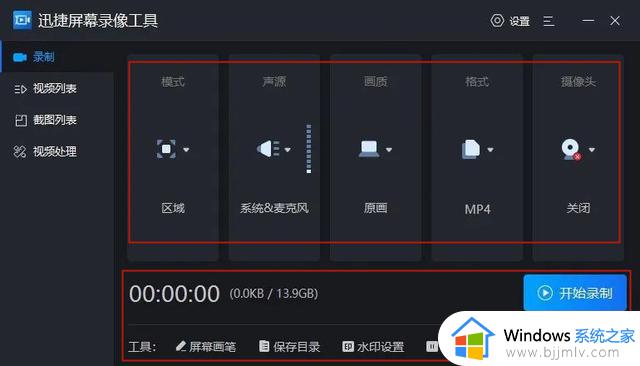Click the 系统&麦克风 sound source text
Screen dimensions: 640x366
click(274, 209)
